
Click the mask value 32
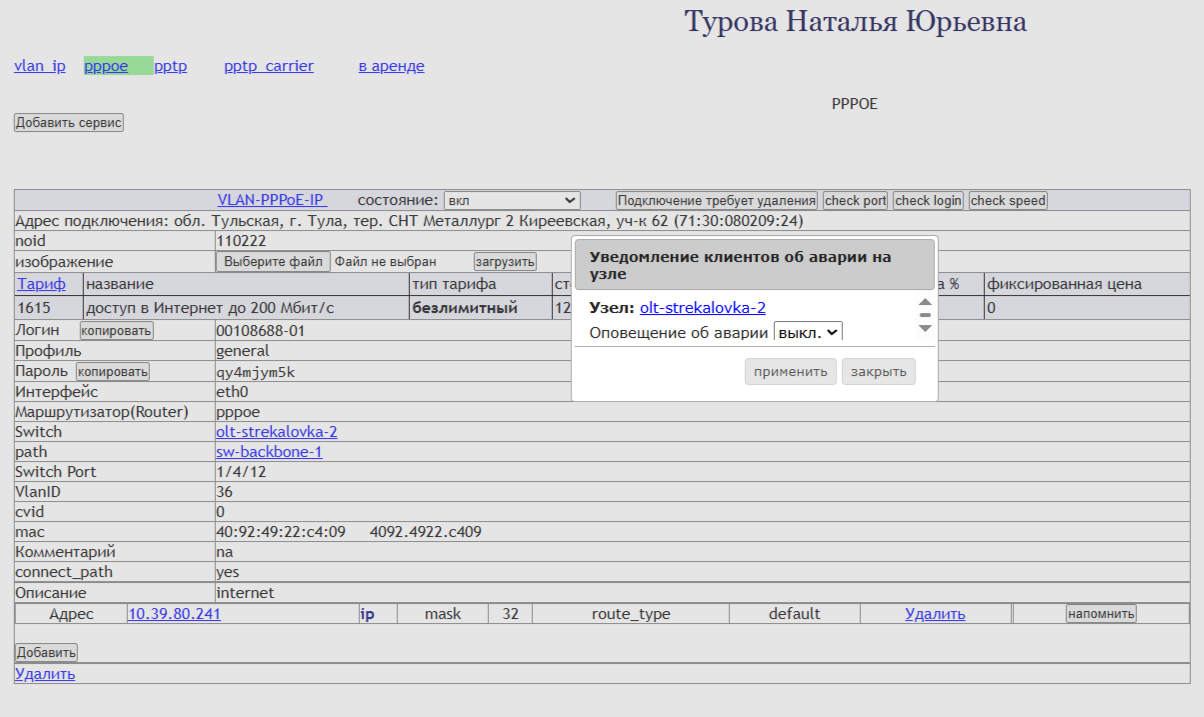[511, 614]
